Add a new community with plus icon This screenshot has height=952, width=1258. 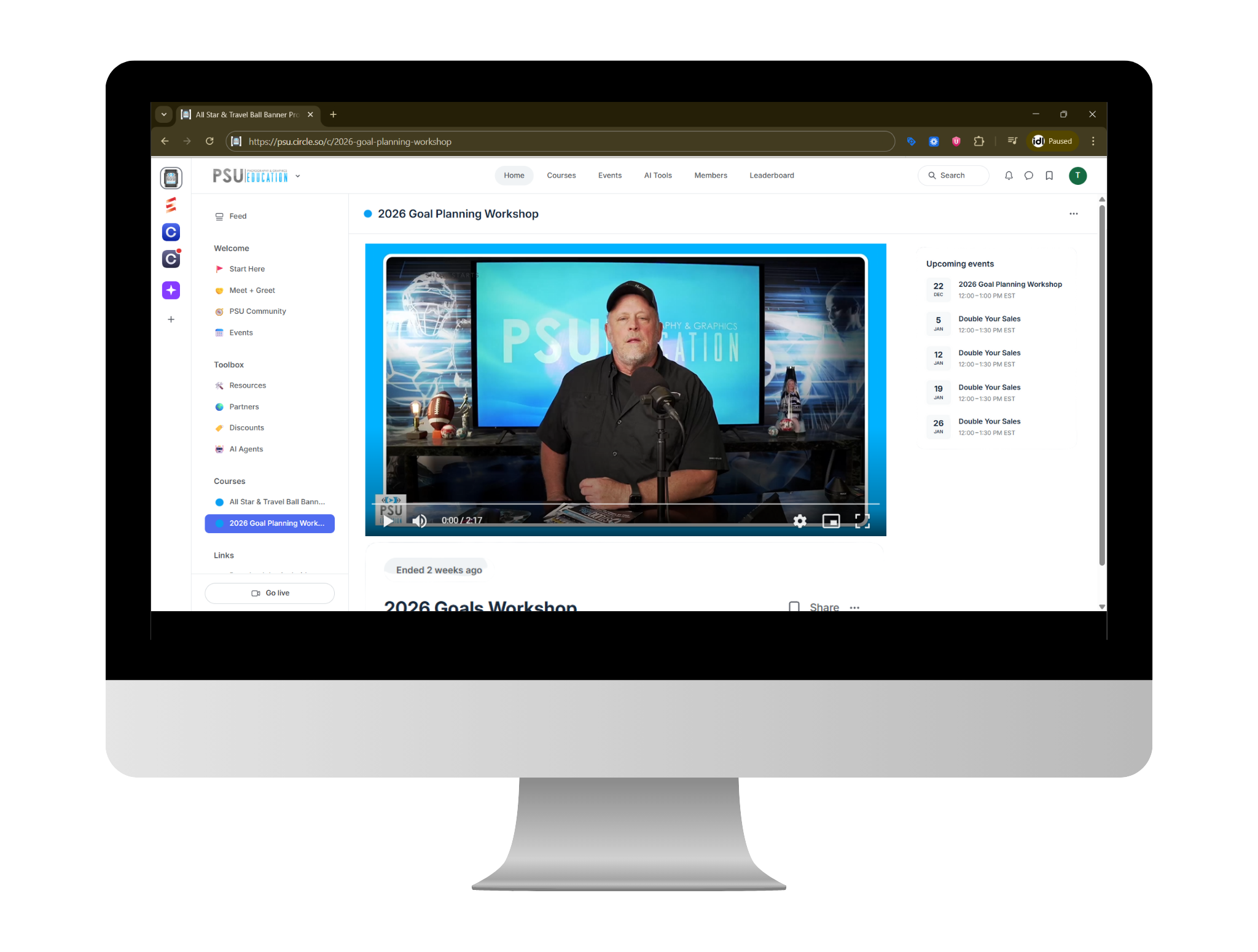171,319
